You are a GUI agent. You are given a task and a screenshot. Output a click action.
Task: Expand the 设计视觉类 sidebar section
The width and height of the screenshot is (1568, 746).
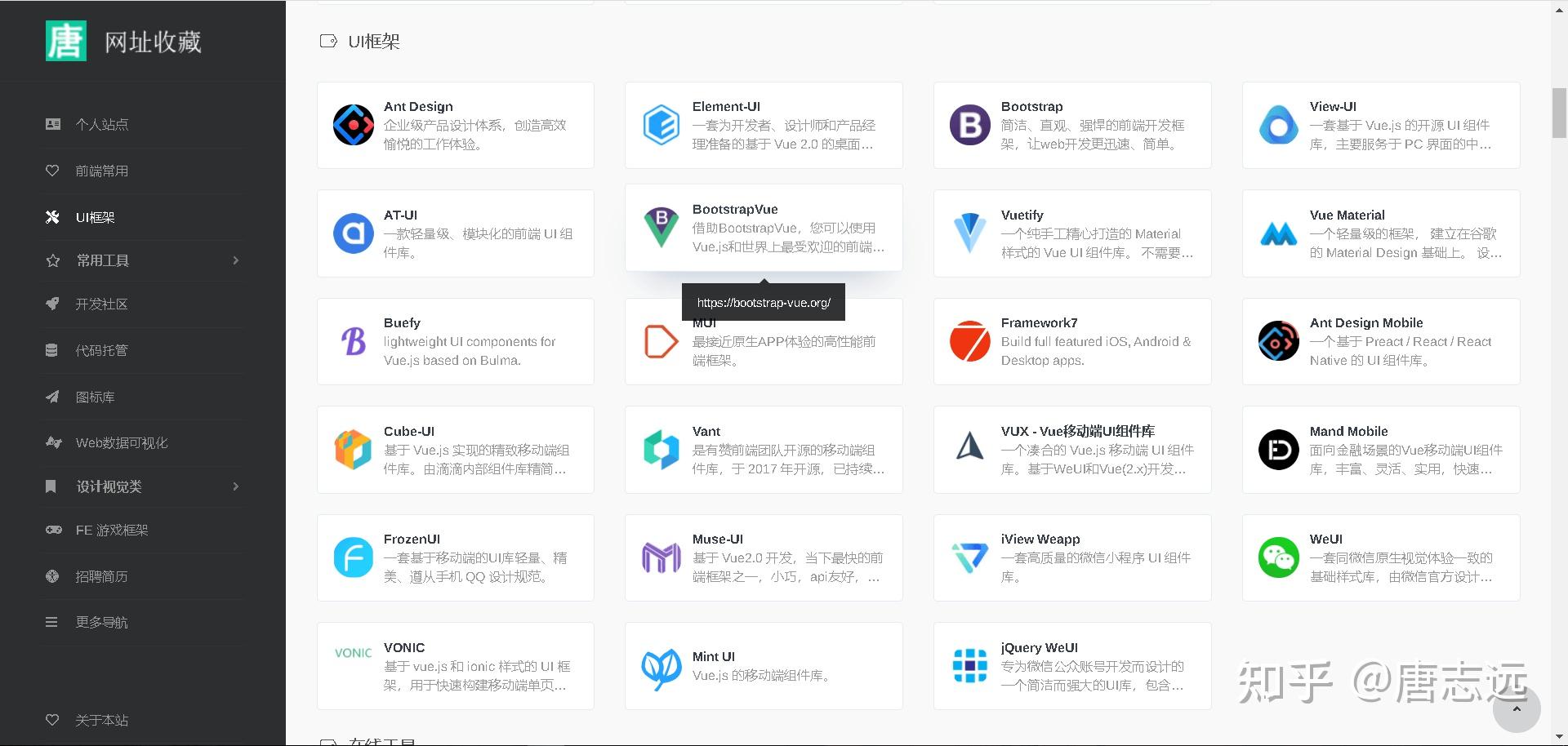109,486
